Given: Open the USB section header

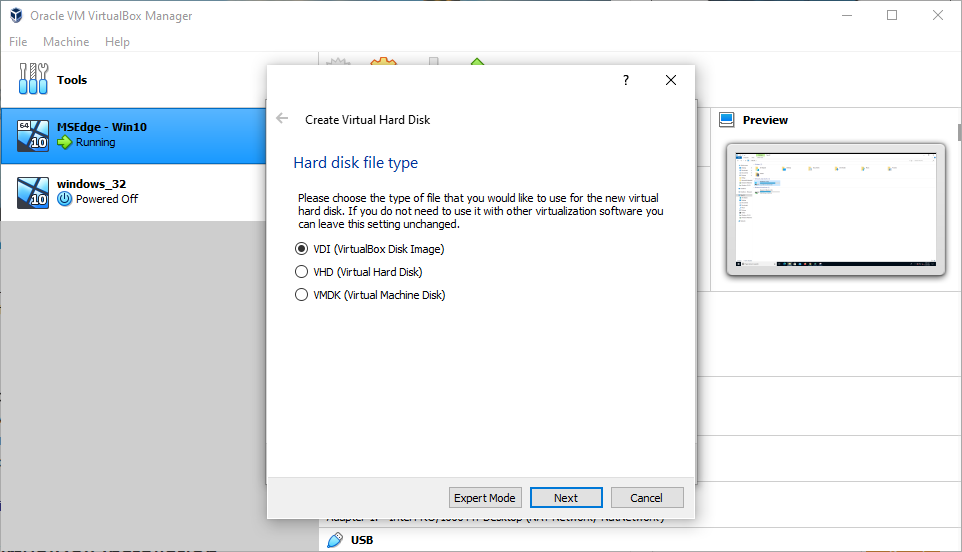Looking at the screenshot, I should 362,540.
